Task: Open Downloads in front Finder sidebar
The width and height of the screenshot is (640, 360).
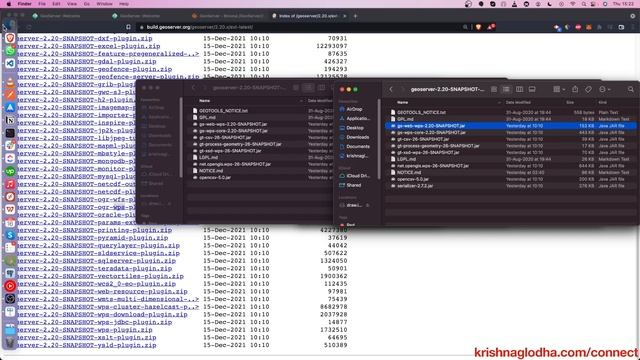Action: click(x=354, y=137)
